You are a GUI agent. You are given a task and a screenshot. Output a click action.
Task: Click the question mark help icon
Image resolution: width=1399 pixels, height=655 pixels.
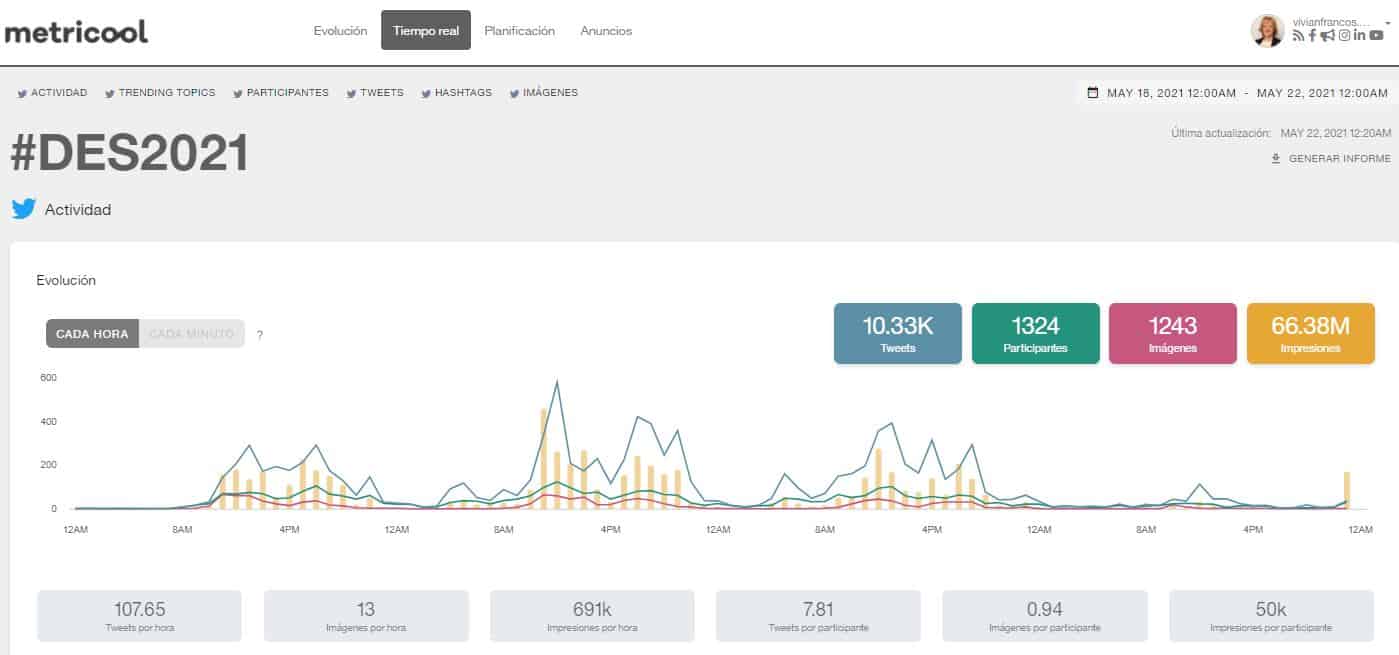click(x=260, y=335)
